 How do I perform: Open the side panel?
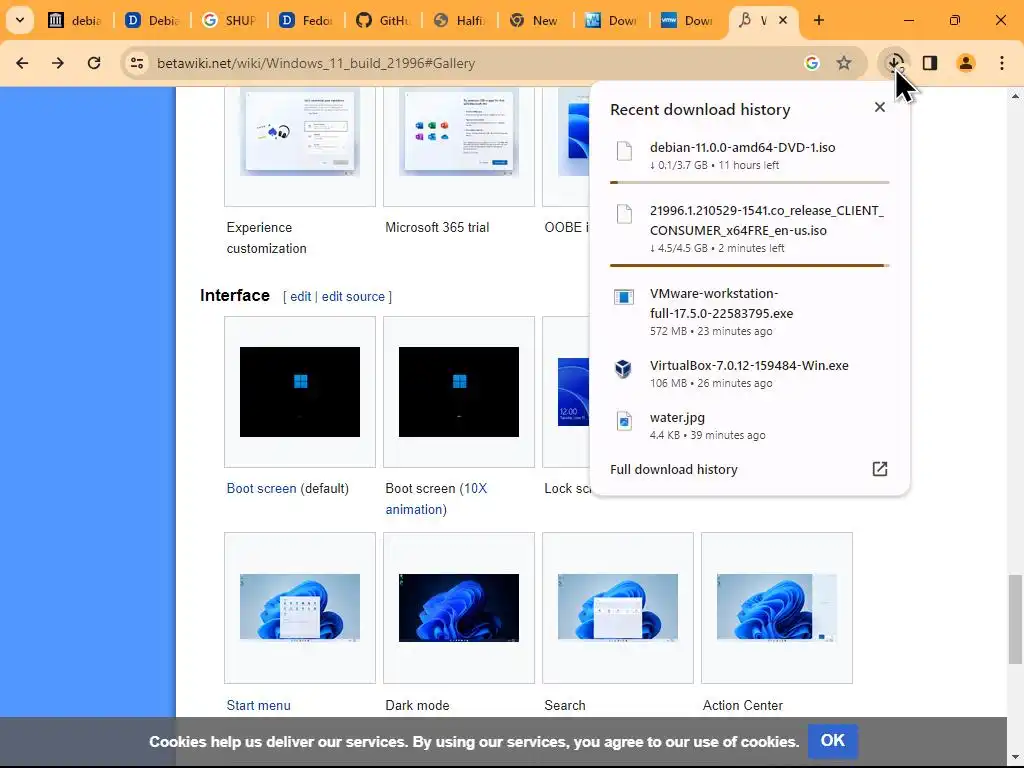tap(930, 63)
